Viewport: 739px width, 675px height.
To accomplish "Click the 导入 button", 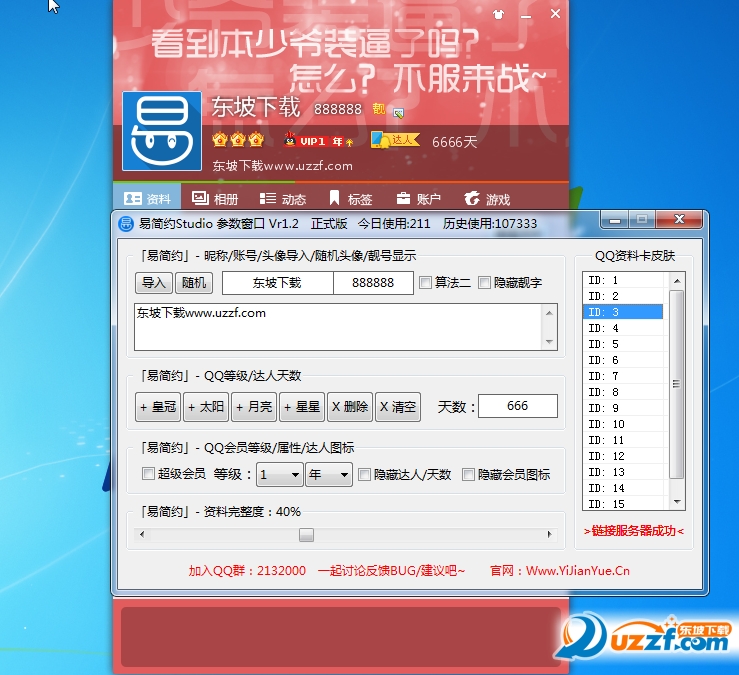I will click(x=154, y=283).
